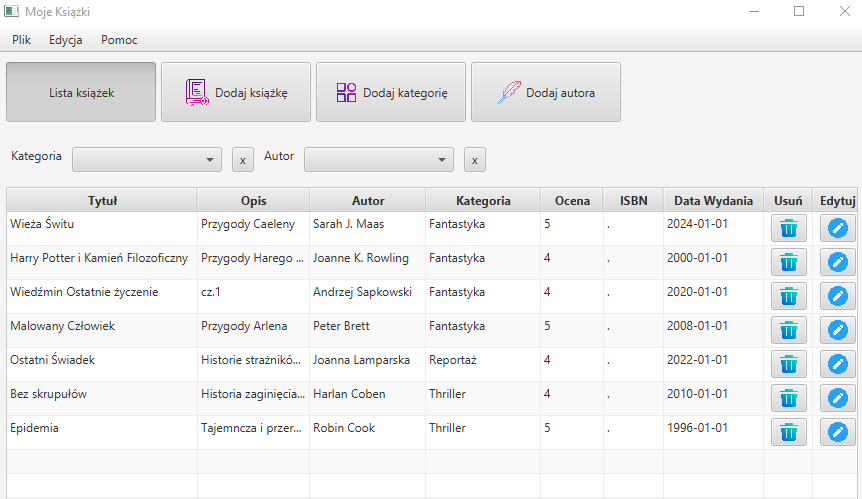Clear the Autor filter with x
The image size is (862, 499).
(475, 160)
